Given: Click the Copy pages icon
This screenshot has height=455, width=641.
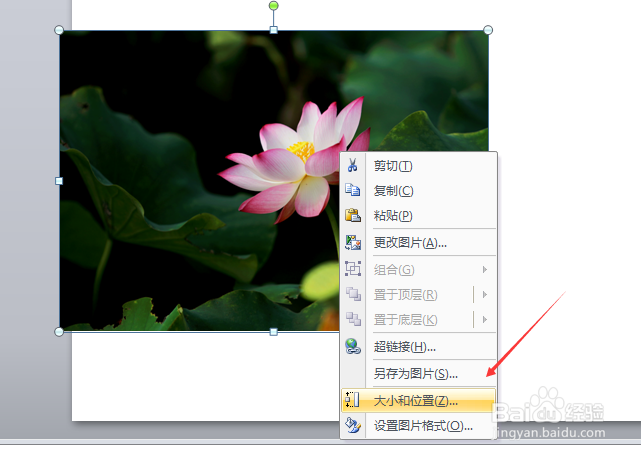Looking at the screenshot, I should coord(352,190).
